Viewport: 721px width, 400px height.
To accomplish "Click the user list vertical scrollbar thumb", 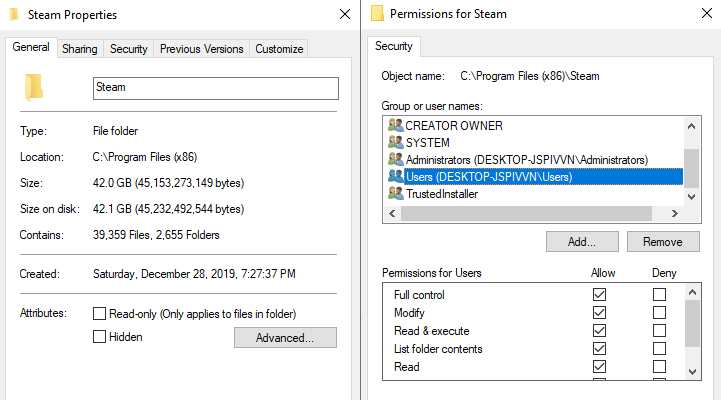I will tap(691, 168).
